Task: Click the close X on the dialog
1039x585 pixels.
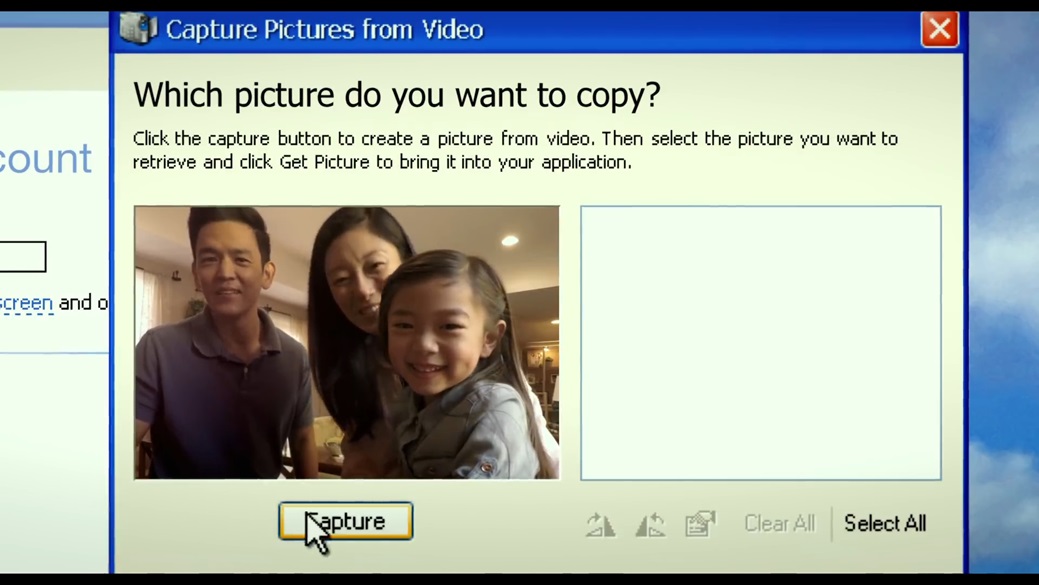Action: click(x=938, y=29)
